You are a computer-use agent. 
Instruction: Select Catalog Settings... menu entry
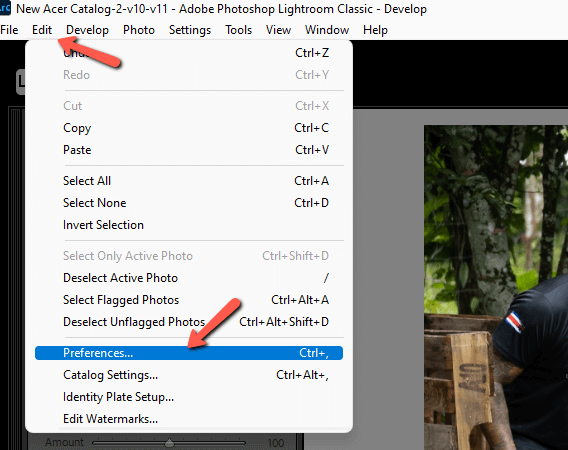tap(189, 375)
